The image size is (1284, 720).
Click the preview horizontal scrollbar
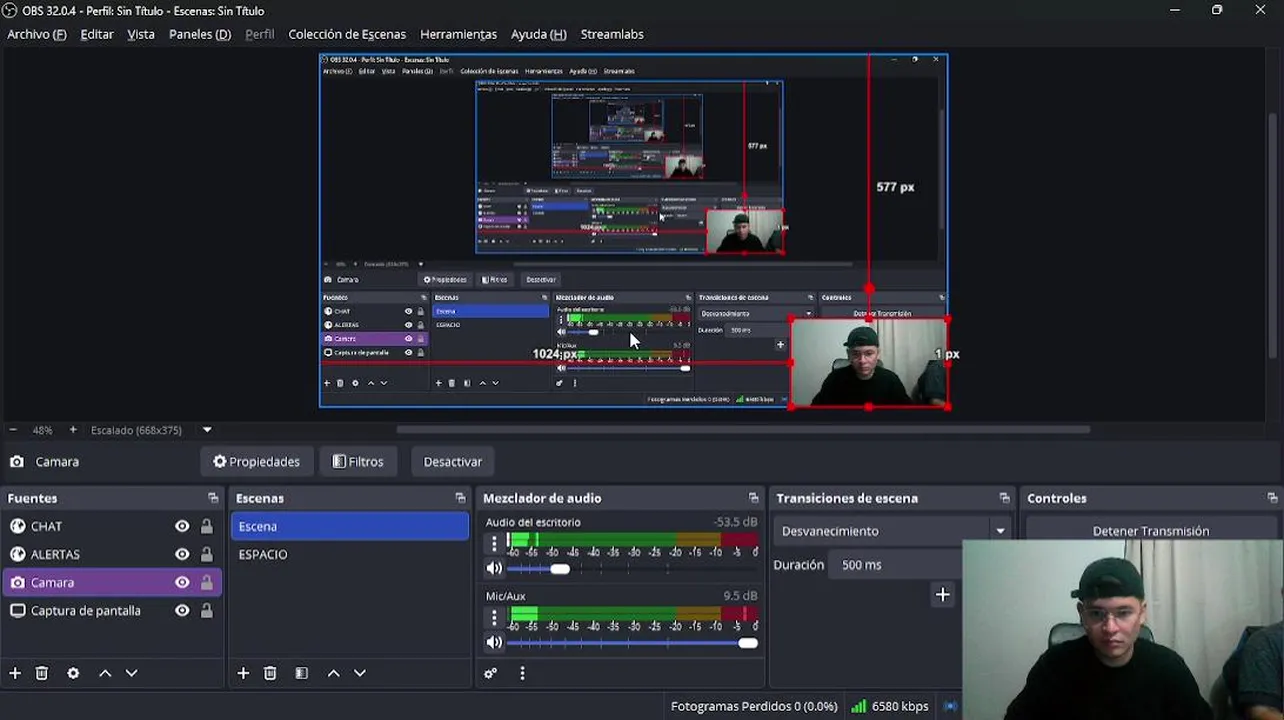[x=742, y=430]
